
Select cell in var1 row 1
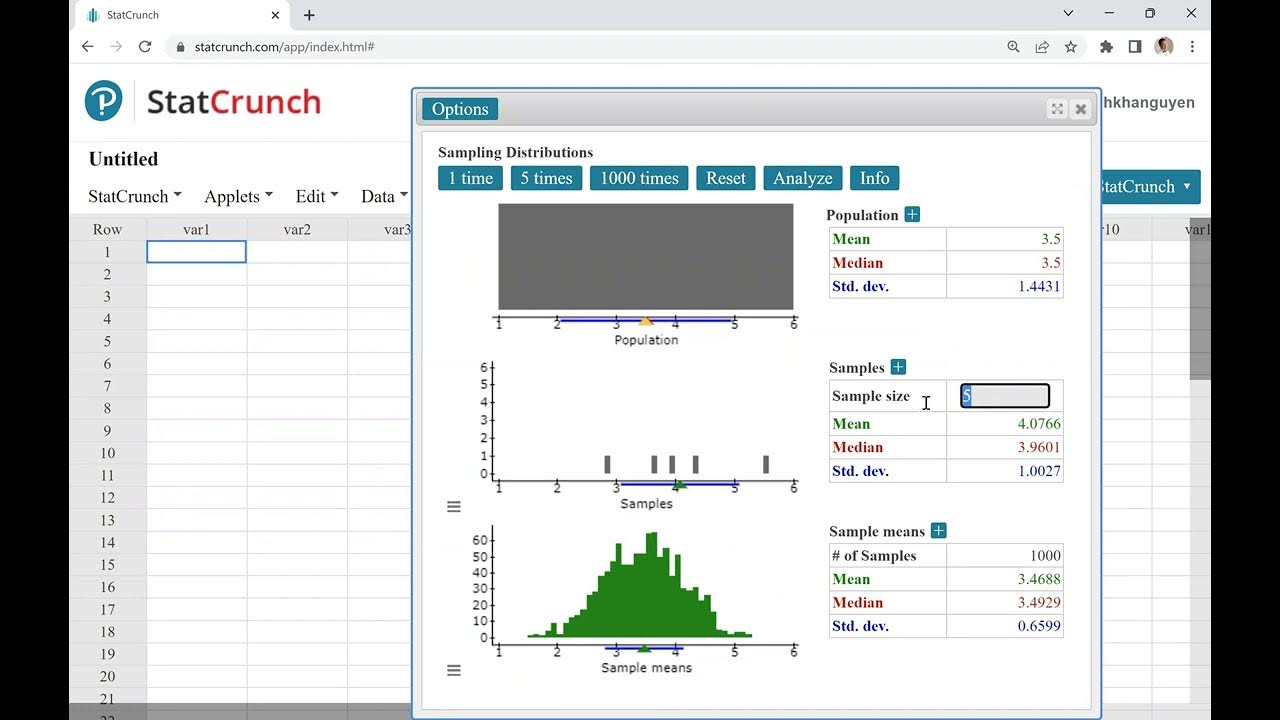[197, 252]
